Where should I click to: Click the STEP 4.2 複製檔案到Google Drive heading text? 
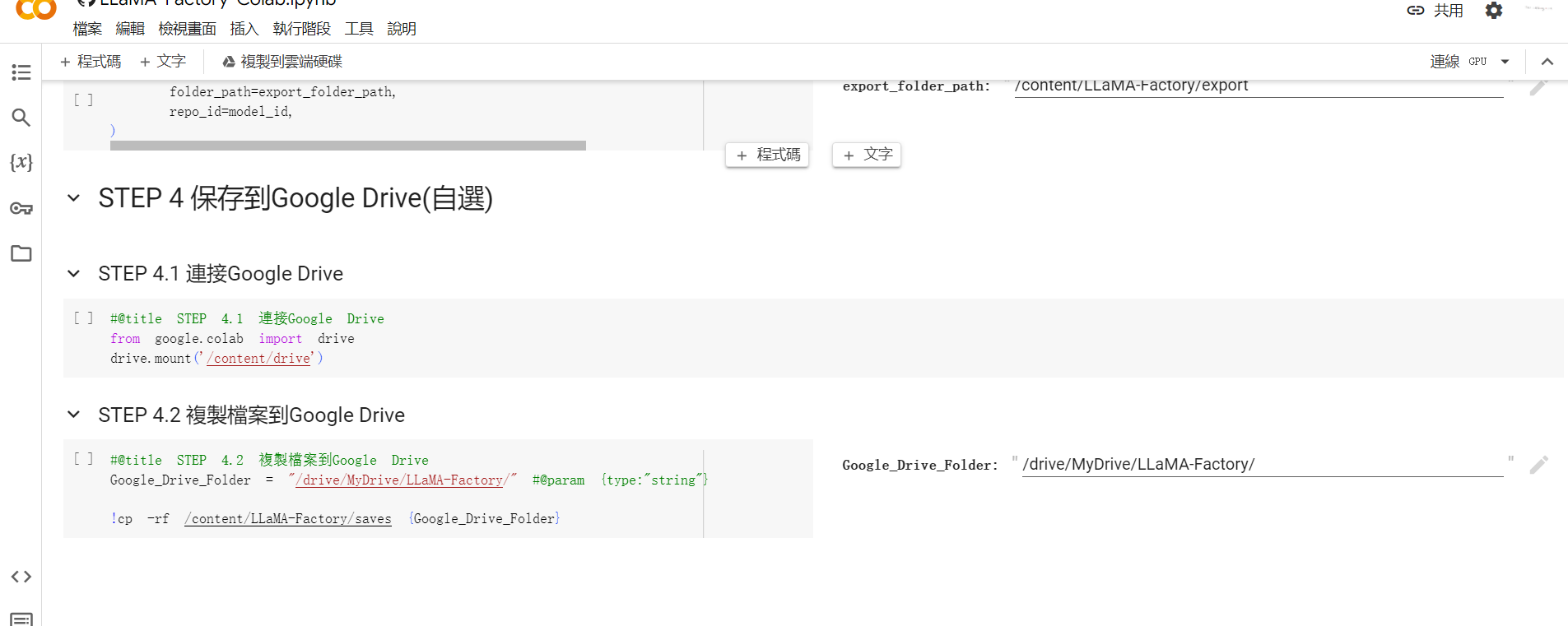click(x=251, y=415)
